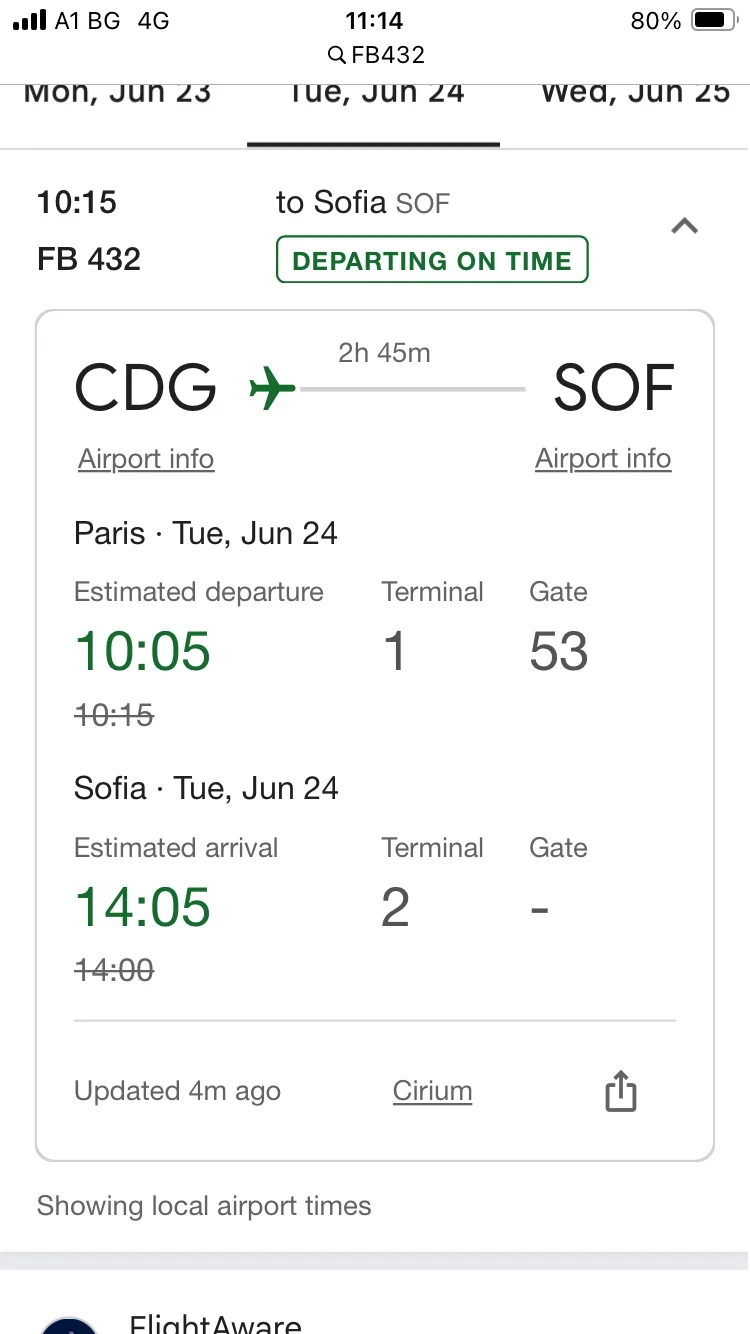
Task: Select the Tue, Jun 24 tab
Action: (376, 92)
